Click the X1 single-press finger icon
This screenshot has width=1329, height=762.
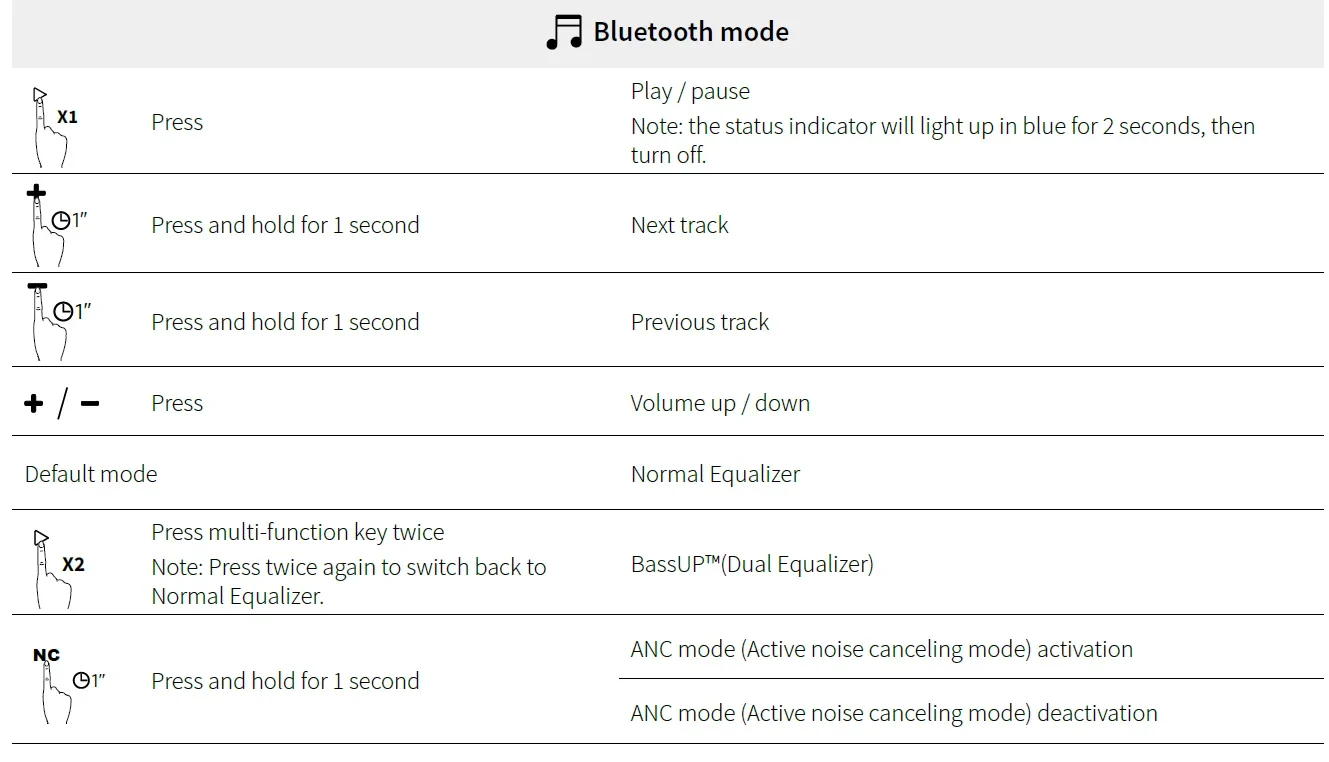[x=50, y=127]
